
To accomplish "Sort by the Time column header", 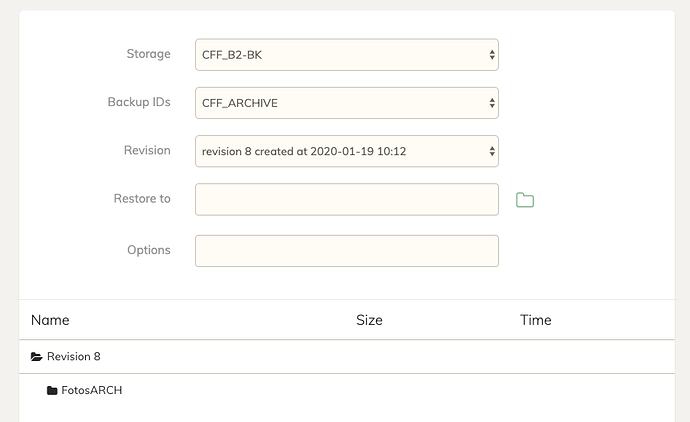I will click(x=536, y=320).
